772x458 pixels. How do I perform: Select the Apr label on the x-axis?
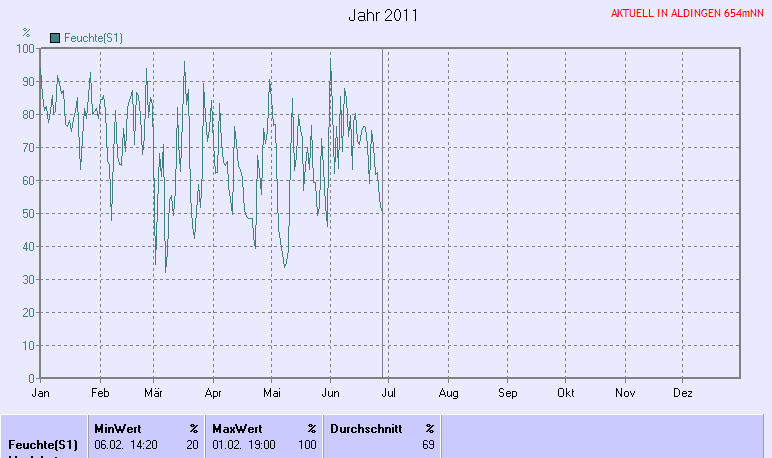coord(212,394)
